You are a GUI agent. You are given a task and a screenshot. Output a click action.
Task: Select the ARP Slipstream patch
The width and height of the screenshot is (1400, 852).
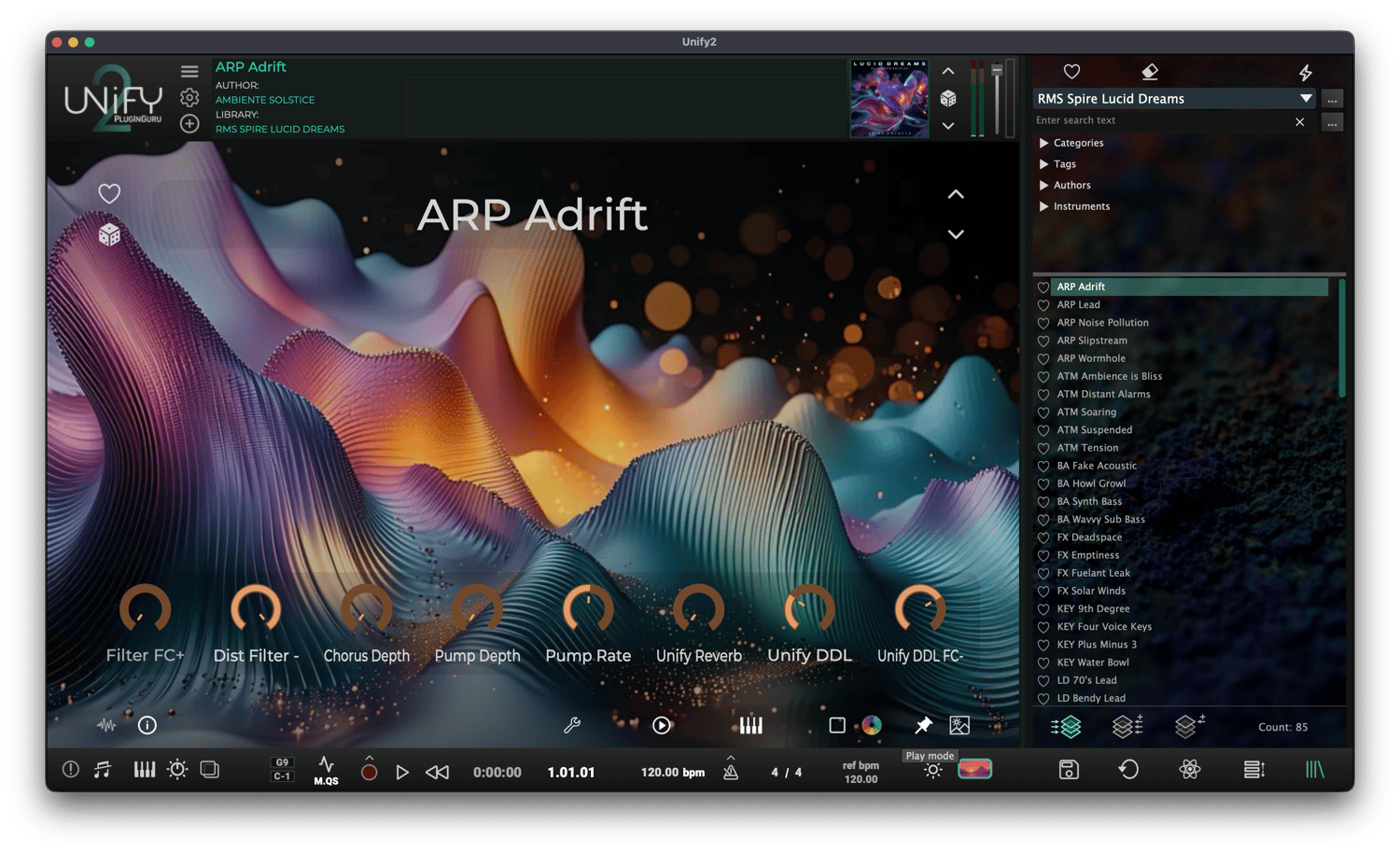click(x=1092, y=341)
